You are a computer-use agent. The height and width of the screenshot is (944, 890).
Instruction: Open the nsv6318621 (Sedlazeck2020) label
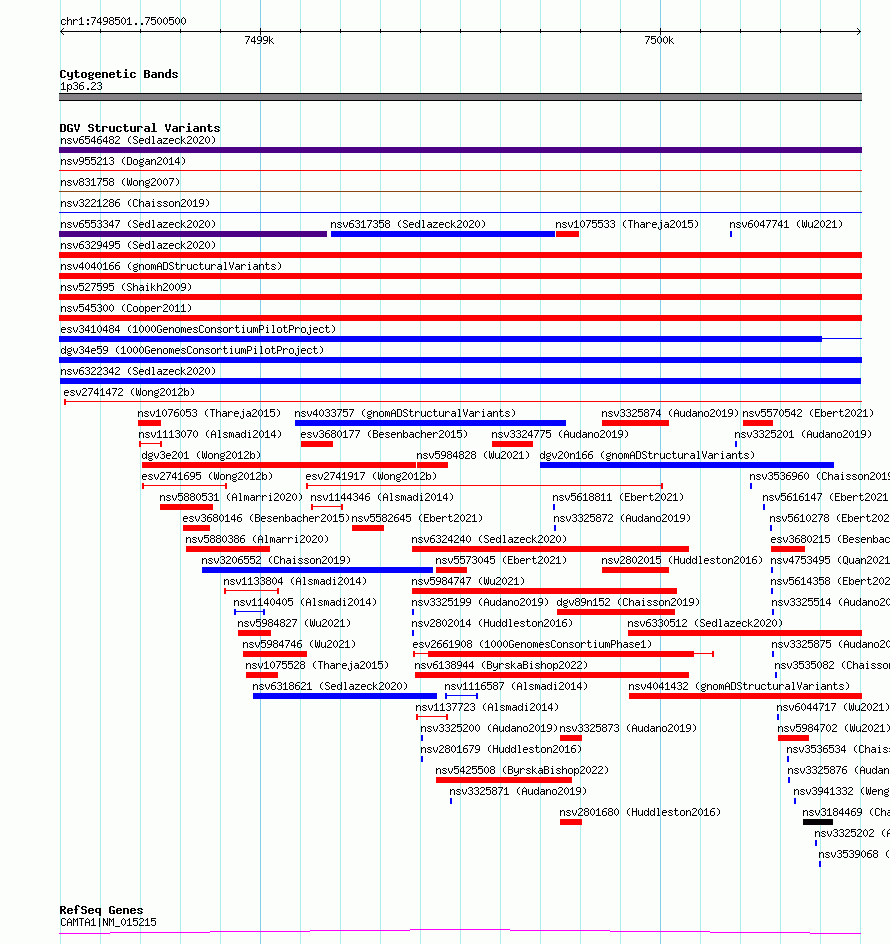330,687
